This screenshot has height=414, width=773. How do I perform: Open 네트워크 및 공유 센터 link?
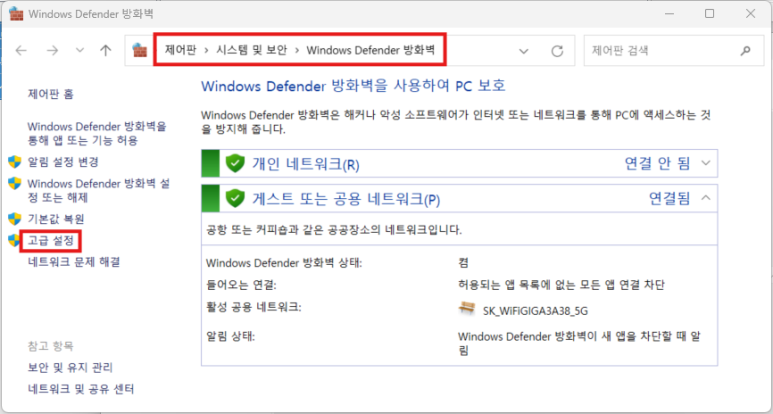click(80, 389)
